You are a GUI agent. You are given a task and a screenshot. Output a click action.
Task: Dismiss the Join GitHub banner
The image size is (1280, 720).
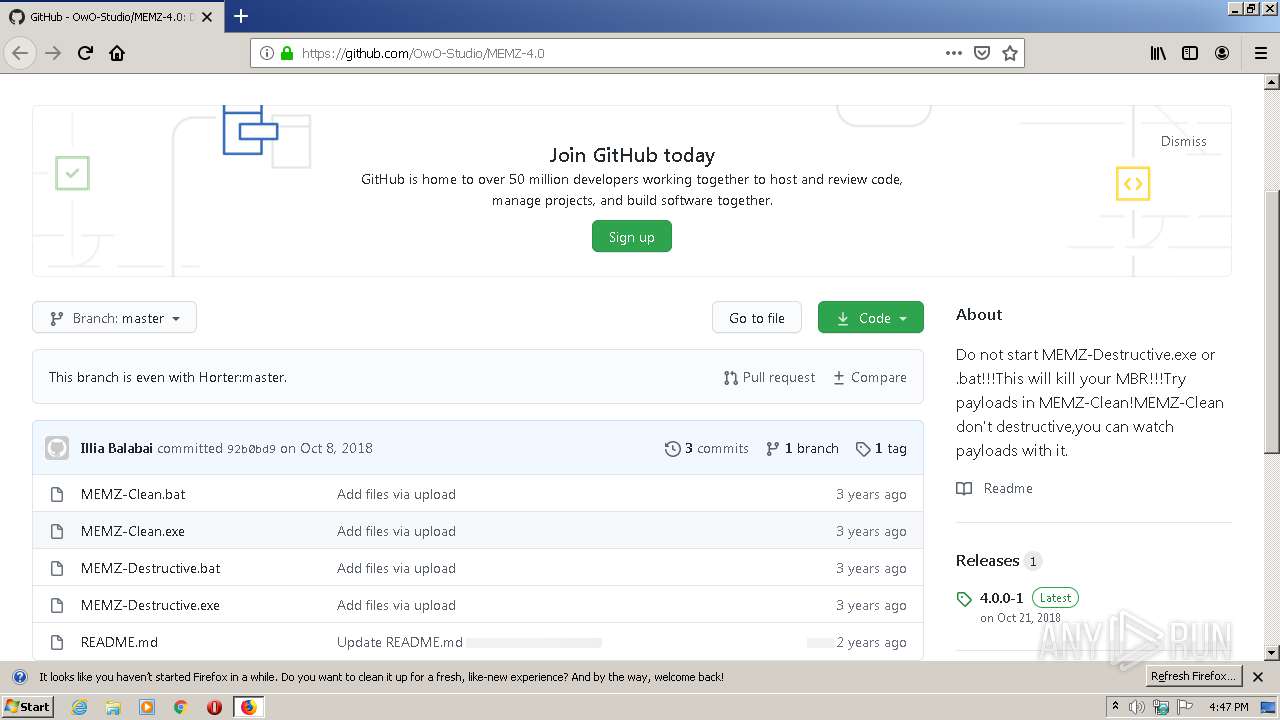click(x=1183, y=141)
